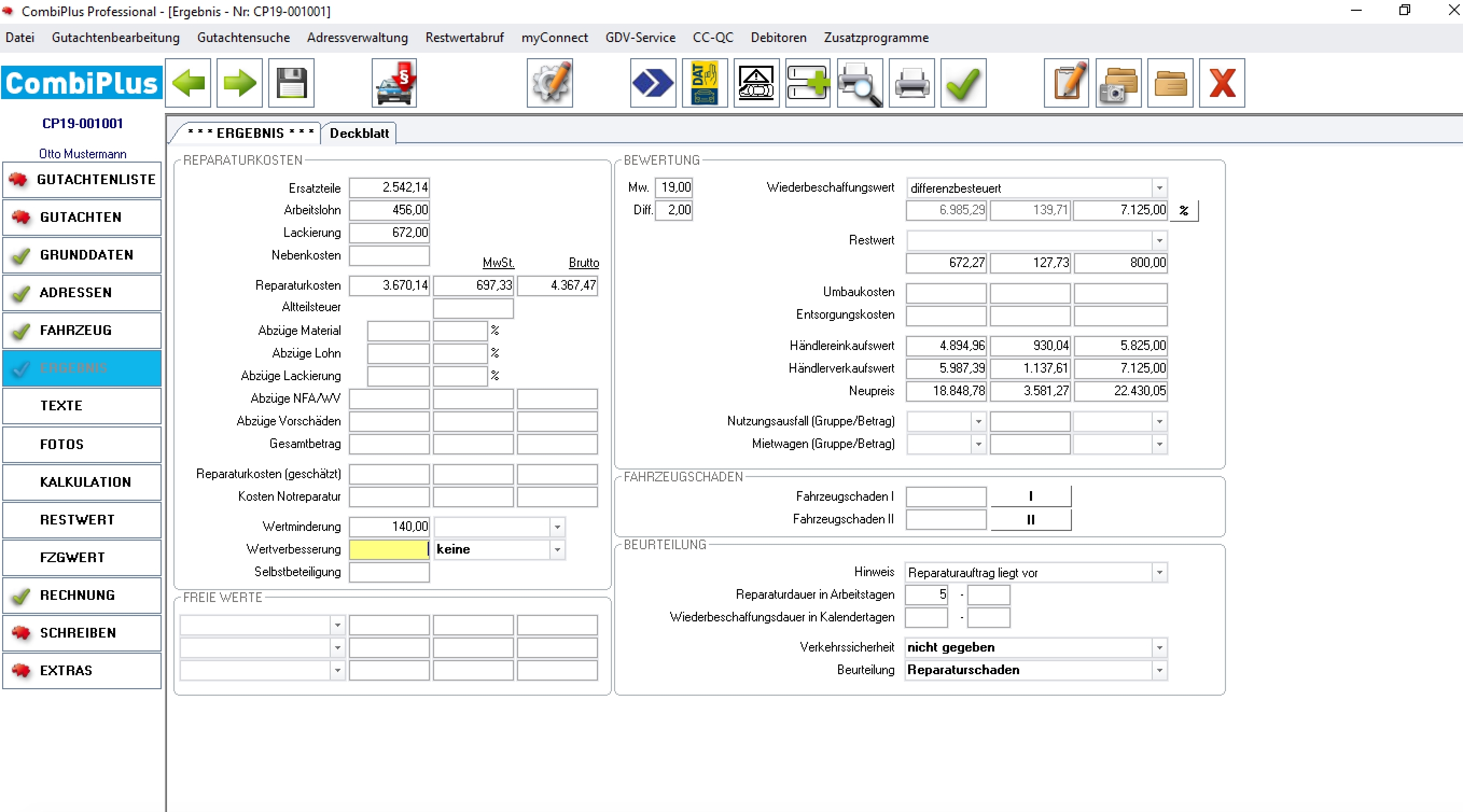This screenshot has width=1463, height=812.
Task: Switch to the Deckblatt tab
Action: point(359,134)
